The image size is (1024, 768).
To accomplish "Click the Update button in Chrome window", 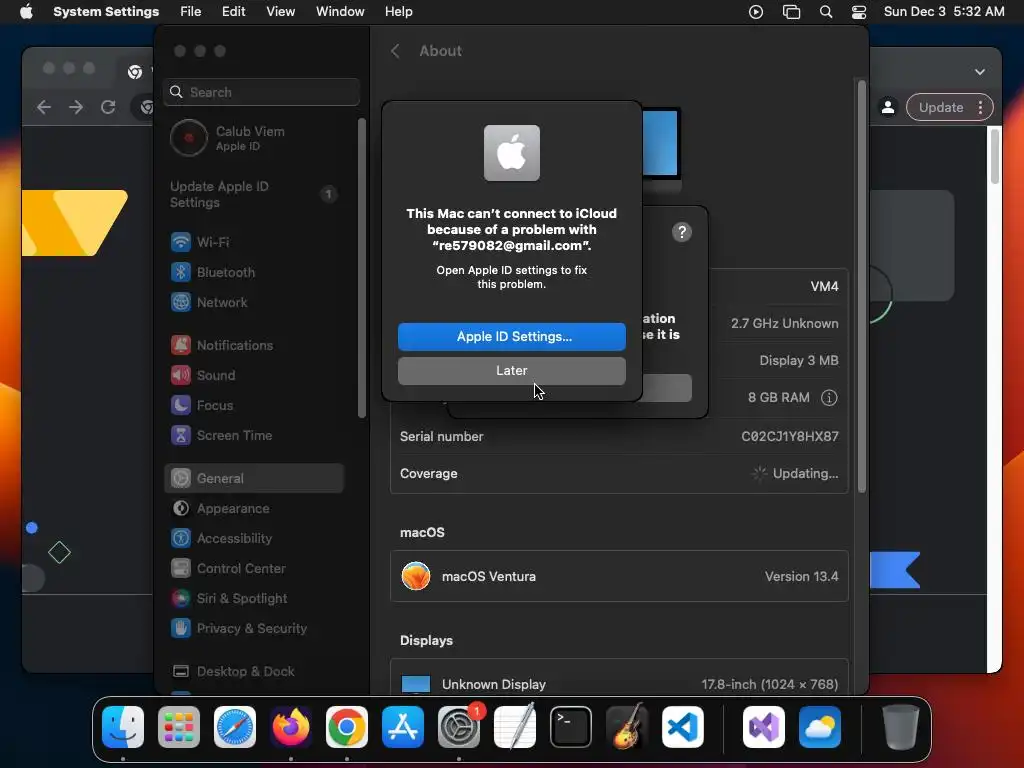I will pos(941,108).
